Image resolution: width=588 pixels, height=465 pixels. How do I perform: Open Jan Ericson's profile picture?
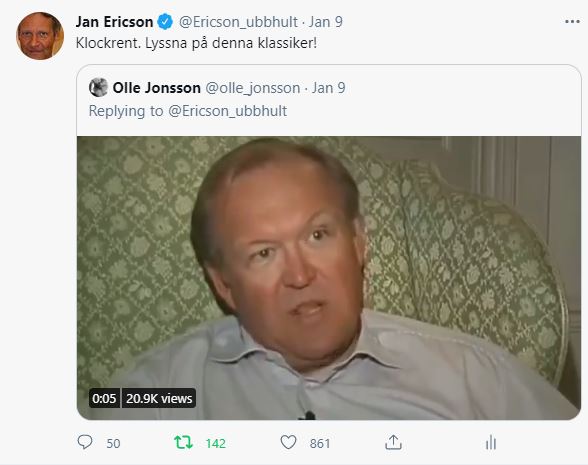[x=40, y=36]
